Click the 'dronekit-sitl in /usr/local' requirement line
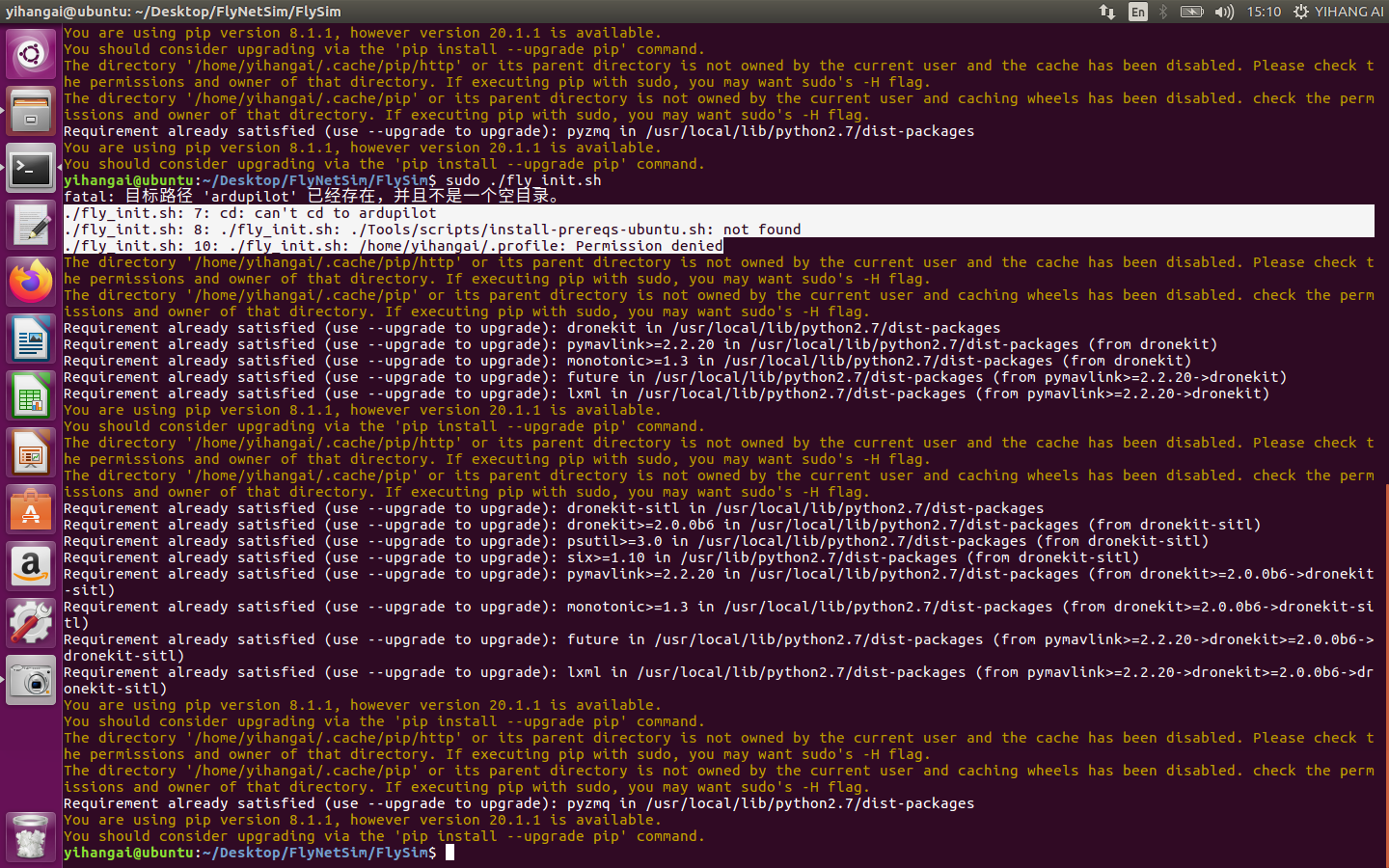This screenshot has height=868, width=1389. click(554, 508)
